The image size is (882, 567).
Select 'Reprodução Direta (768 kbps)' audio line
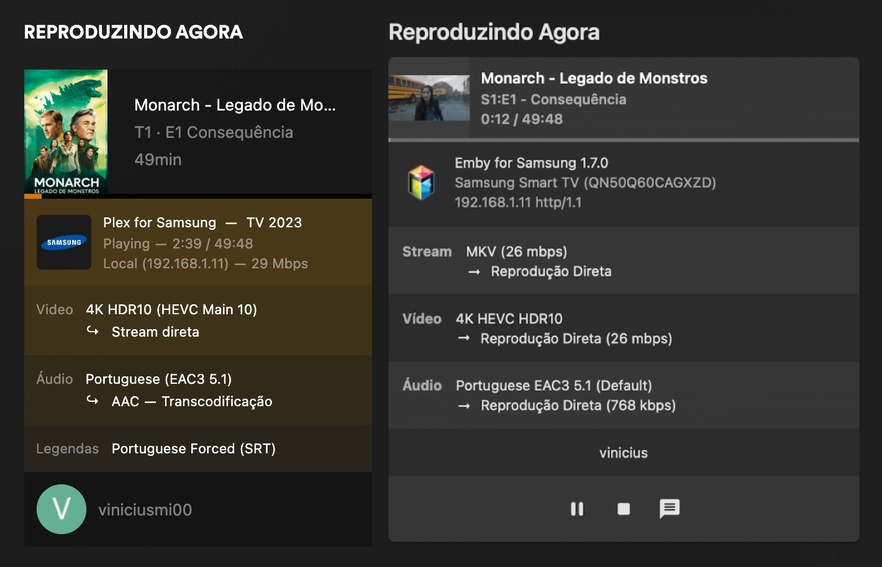578,406
